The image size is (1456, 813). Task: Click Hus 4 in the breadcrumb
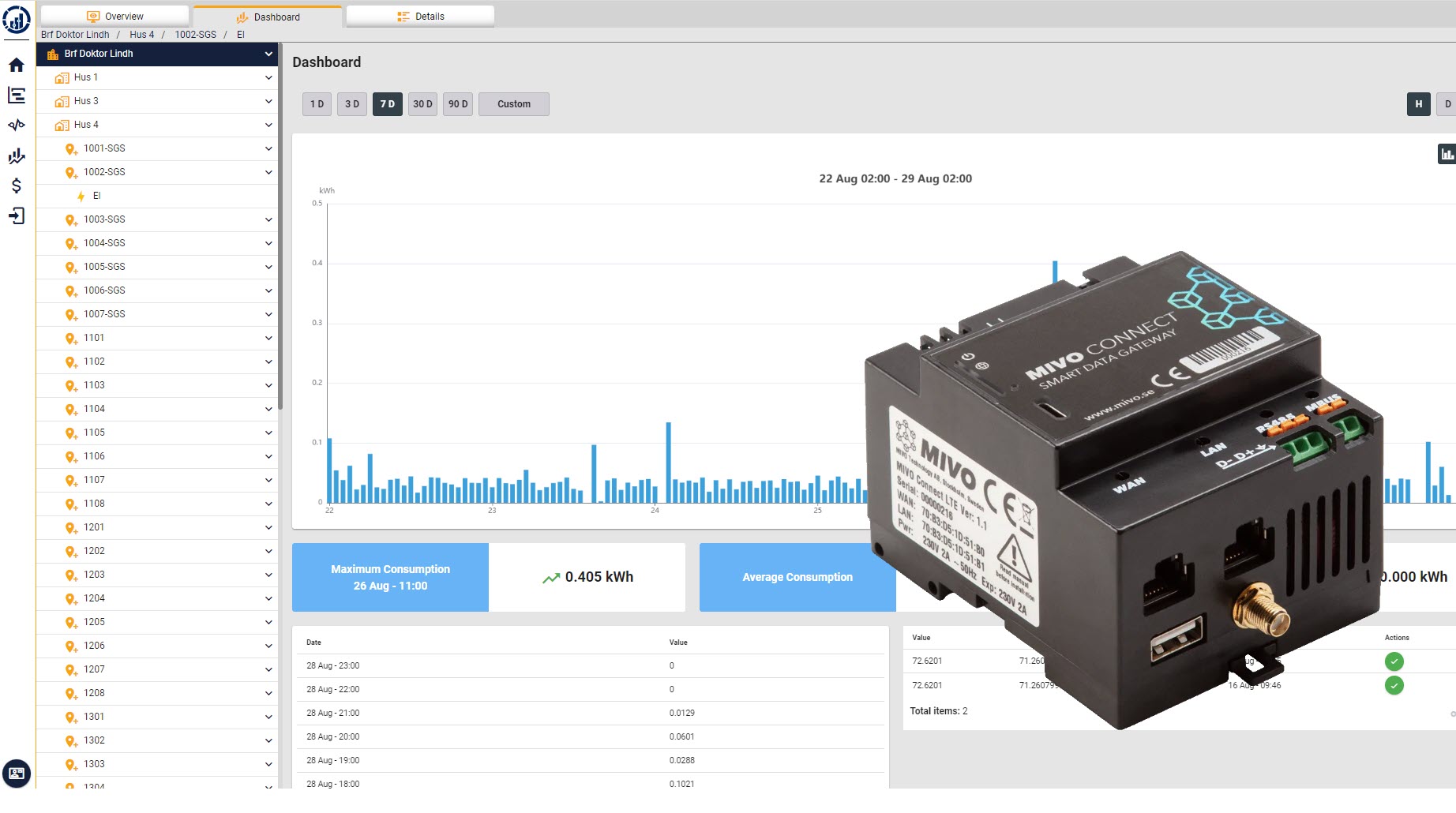click(x=141, y=35)
